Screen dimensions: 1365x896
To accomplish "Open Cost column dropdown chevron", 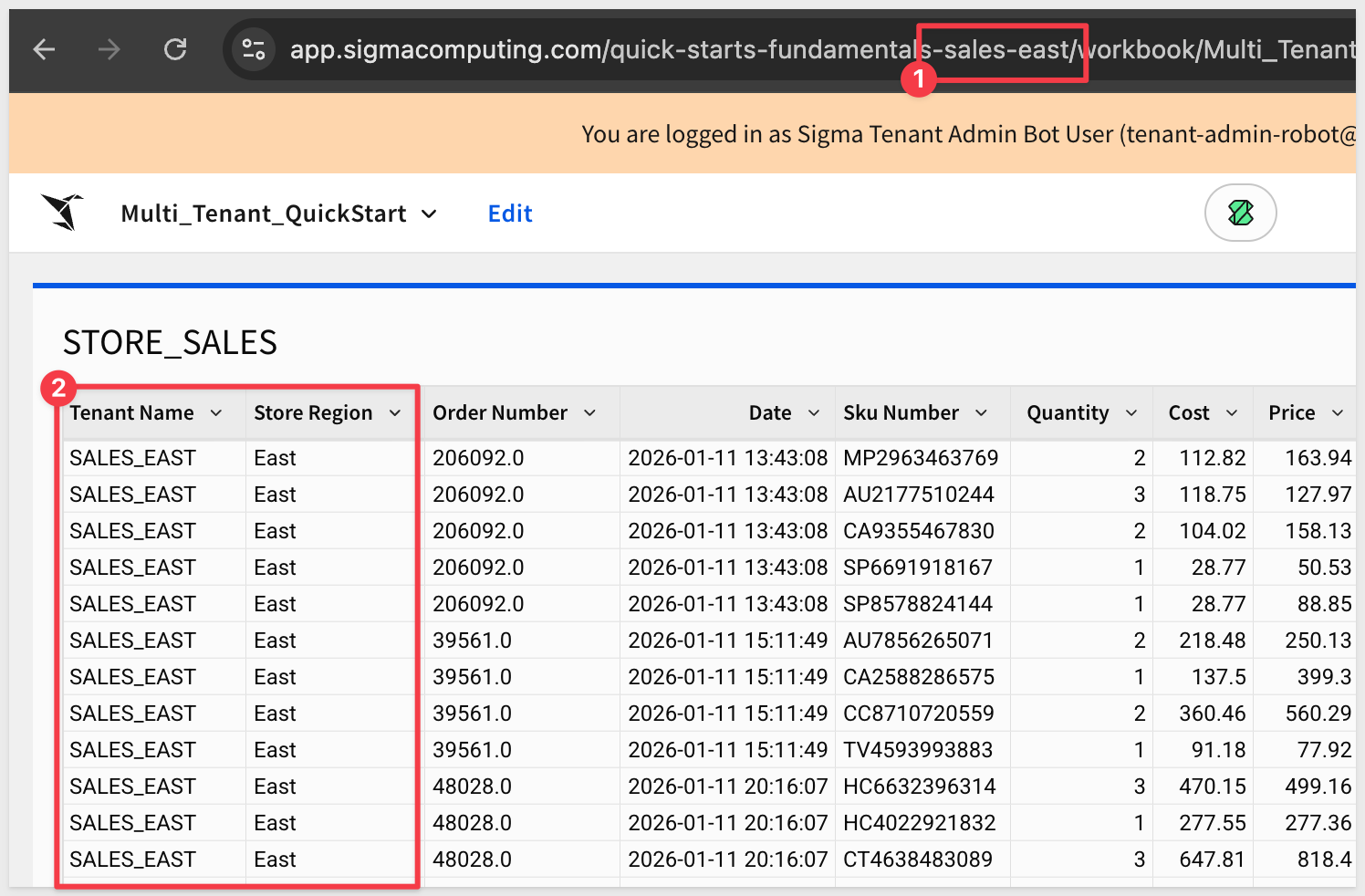I will [x=1232, y=413].
